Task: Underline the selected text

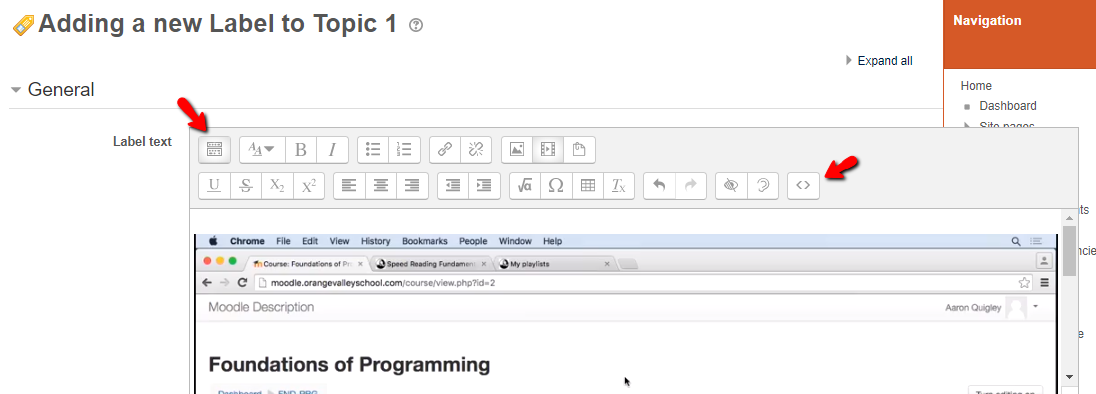Action: 215,186
